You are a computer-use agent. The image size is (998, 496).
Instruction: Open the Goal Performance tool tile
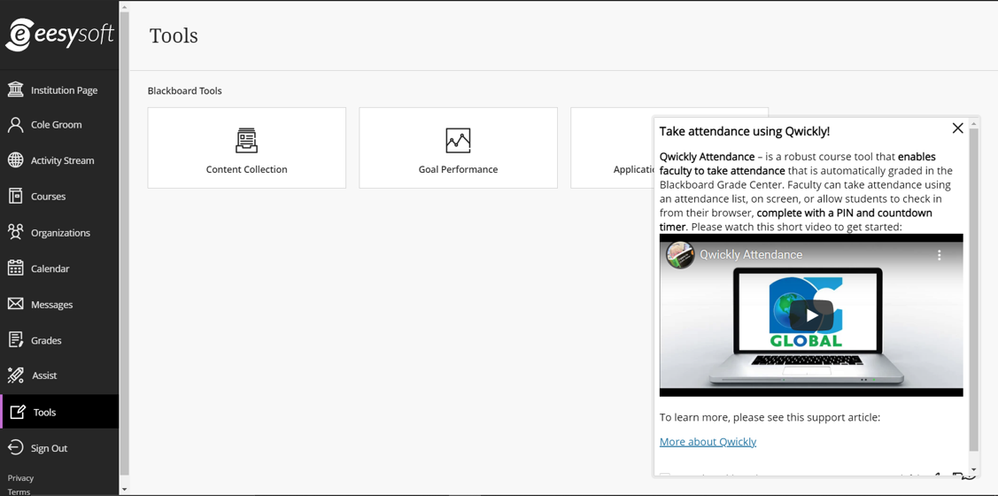click(458, 148)
